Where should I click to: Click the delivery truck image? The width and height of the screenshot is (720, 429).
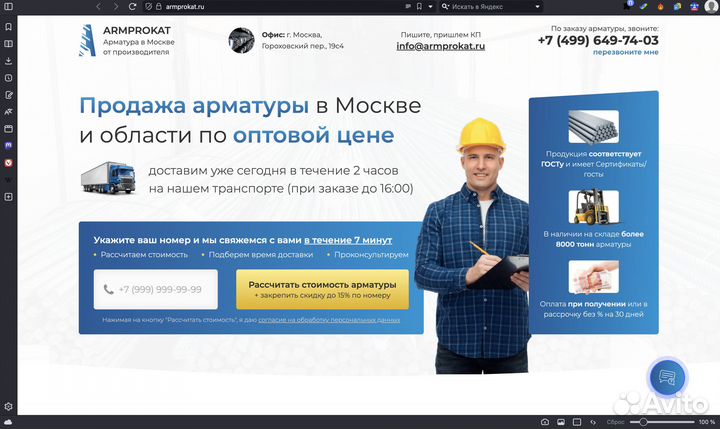[x=108, y=178]
